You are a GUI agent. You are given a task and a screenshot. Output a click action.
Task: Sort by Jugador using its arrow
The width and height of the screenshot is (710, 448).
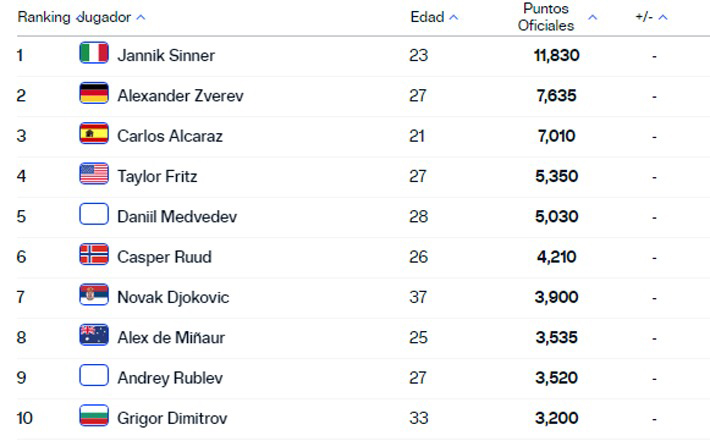point(140,18)
